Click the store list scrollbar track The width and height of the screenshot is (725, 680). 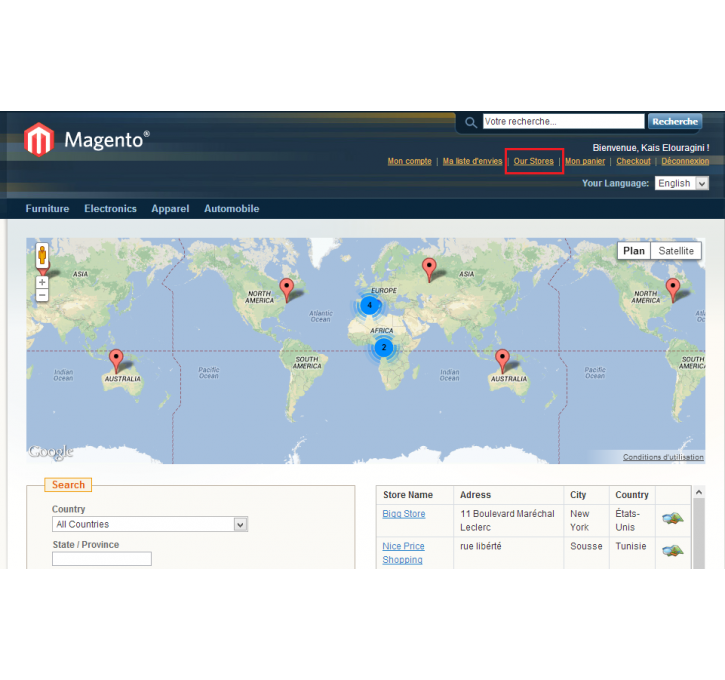tap(699, 534)
